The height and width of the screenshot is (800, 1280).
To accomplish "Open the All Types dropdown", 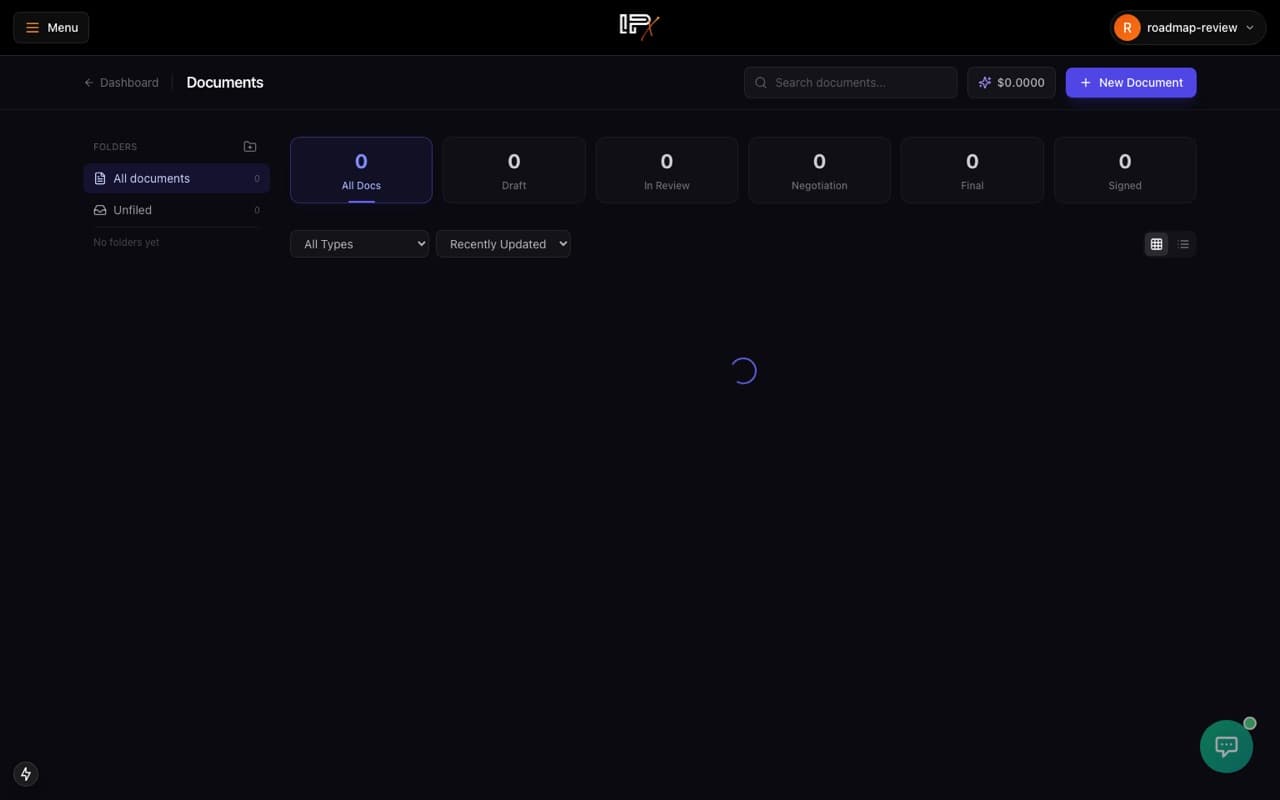I will 359,244.
